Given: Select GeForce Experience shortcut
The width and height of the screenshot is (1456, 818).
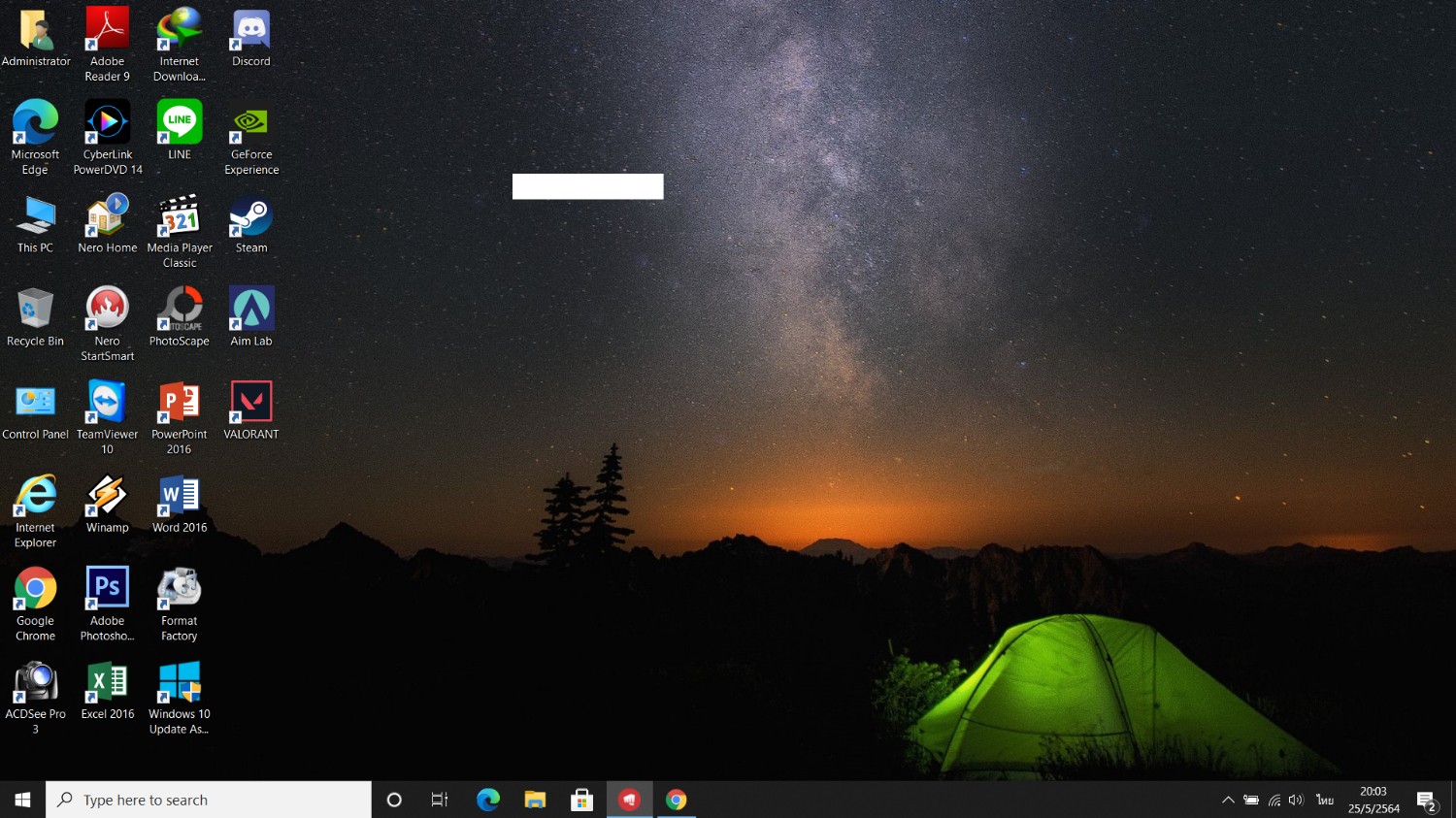Looking at the screenshot, I should coord(251,138).
